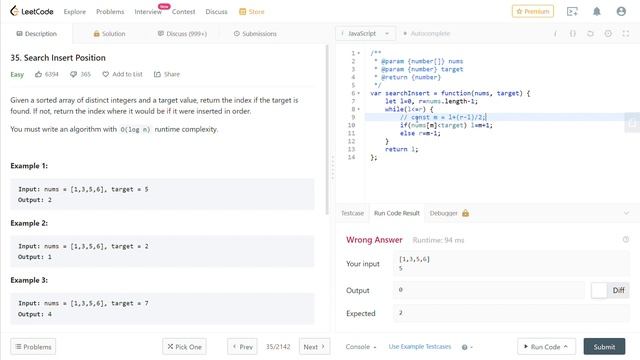Collapse code fold at line 1
The image size is (640, 360).
click(x=359, y=53)
